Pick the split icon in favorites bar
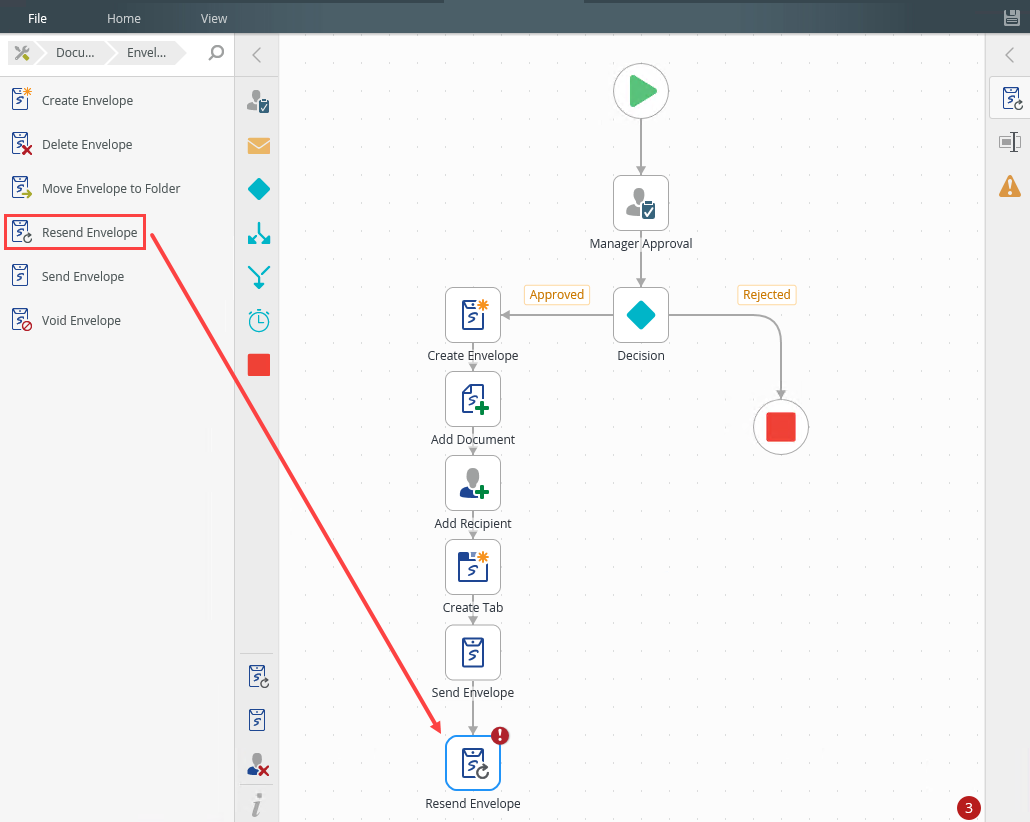Screen dimensions: 1030x822 [259, 233]
